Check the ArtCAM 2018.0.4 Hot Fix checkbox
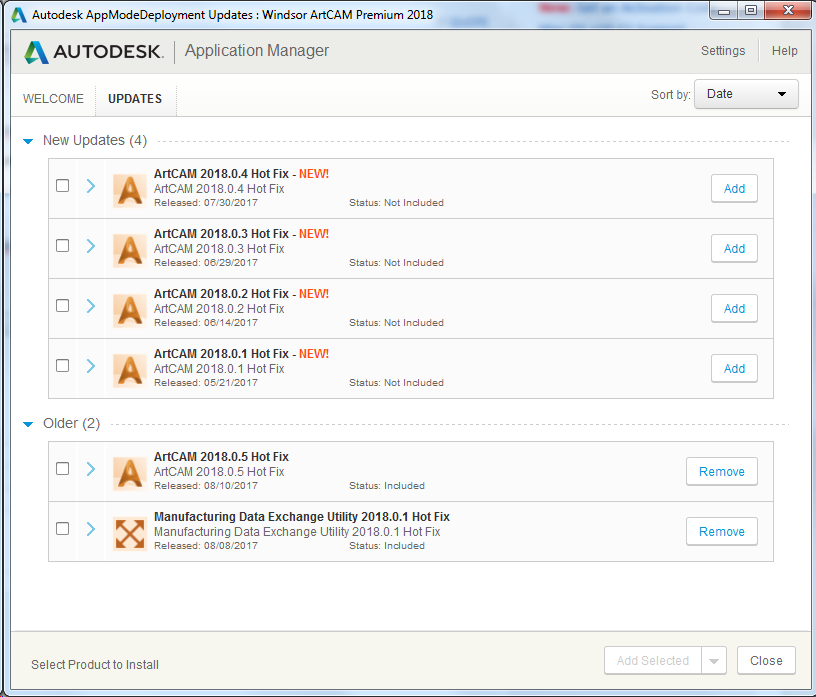 coord(62,185)
